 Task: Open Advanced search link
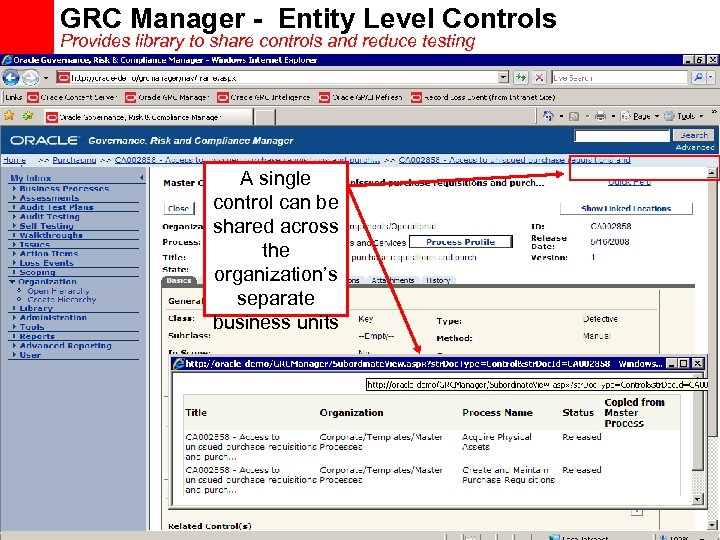coord(695,147)
